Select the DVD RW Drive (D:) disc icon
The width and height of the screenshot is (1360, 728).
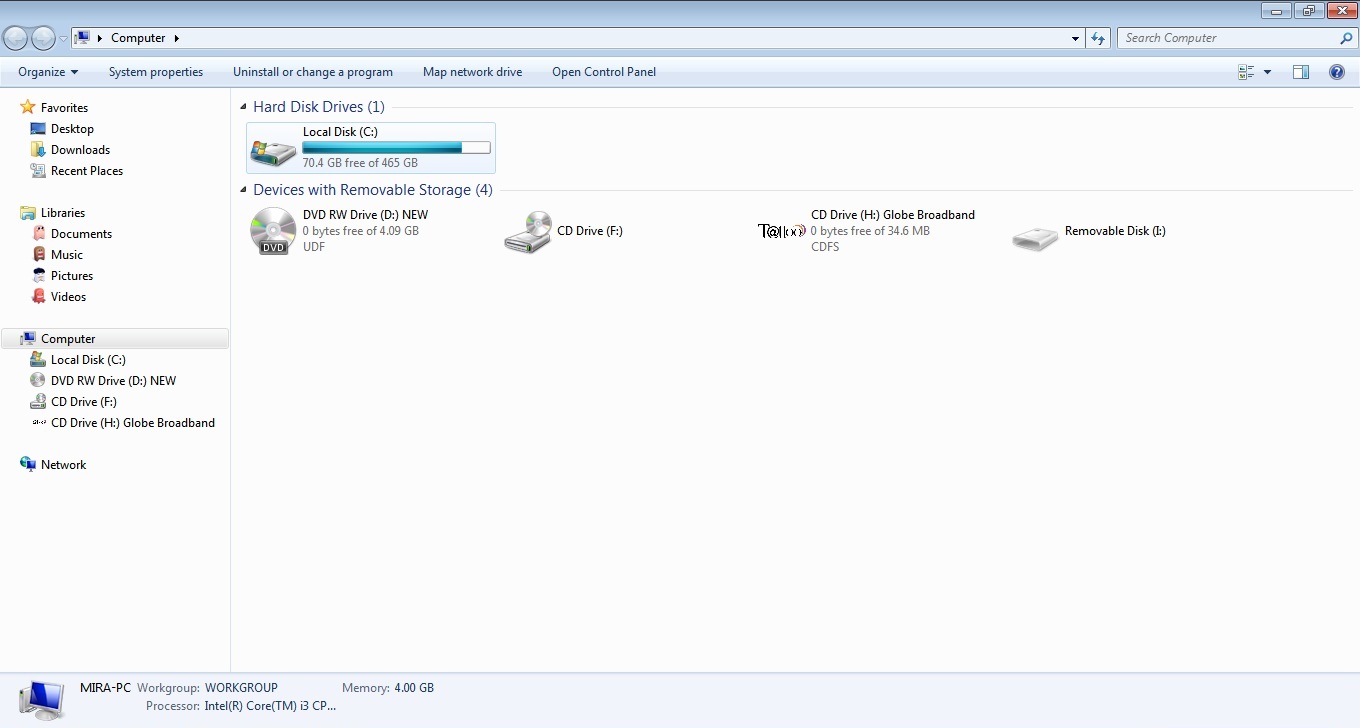[273, 231]
